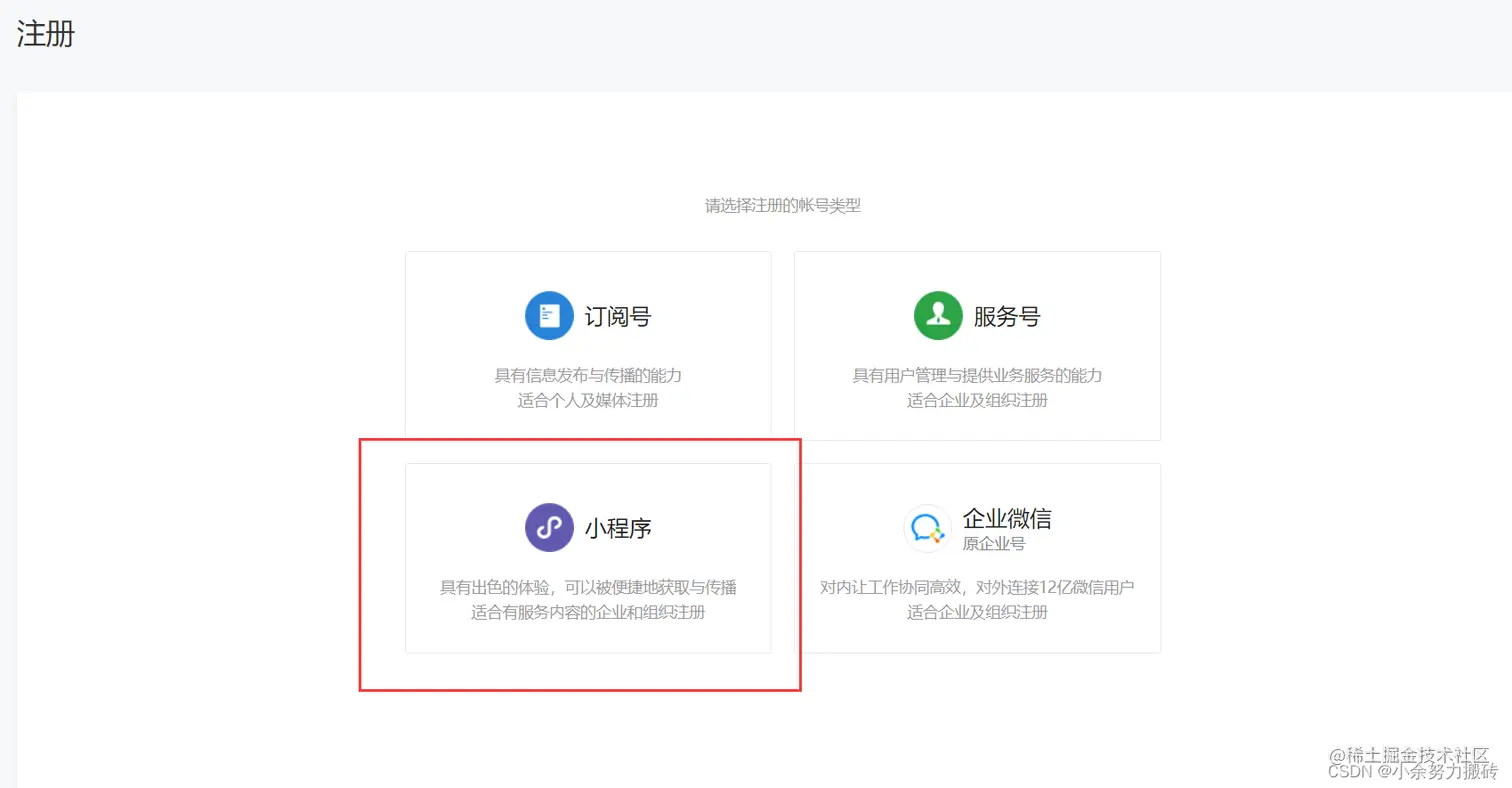
Task: Click the purple 小程序 icon
Action: click(x=549, y=527)
